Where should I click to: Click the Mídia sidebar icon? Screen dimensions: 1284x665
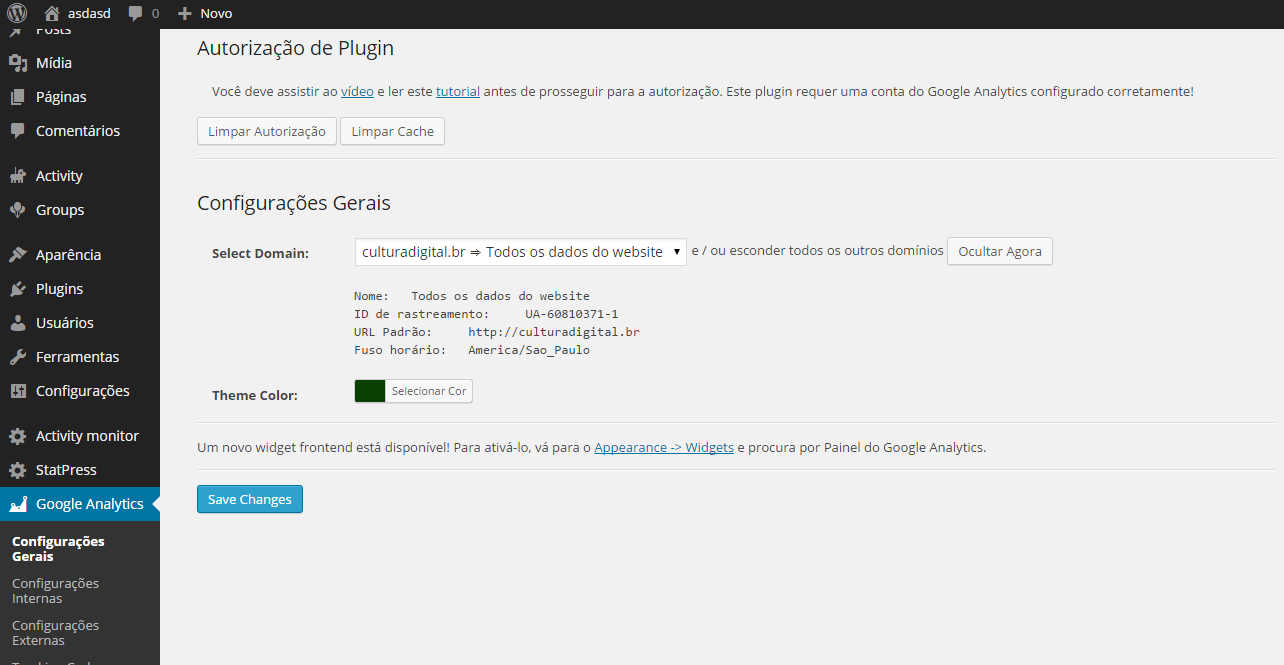(x=17, y=63)
